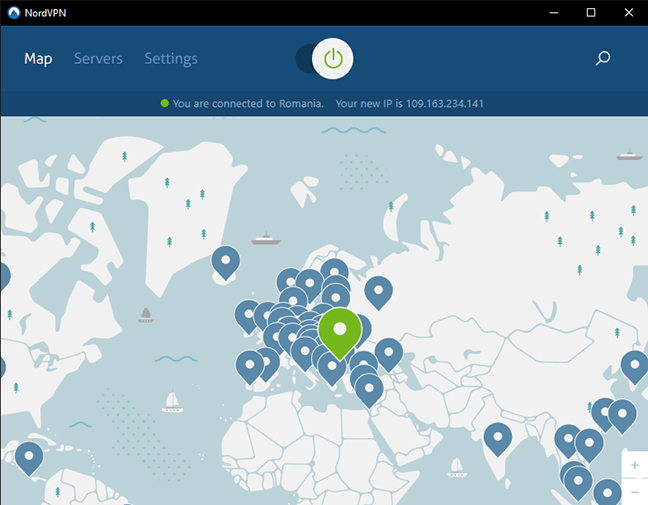Open the Settings tab
The image size is (648, 505).
[x=171, y=59]
